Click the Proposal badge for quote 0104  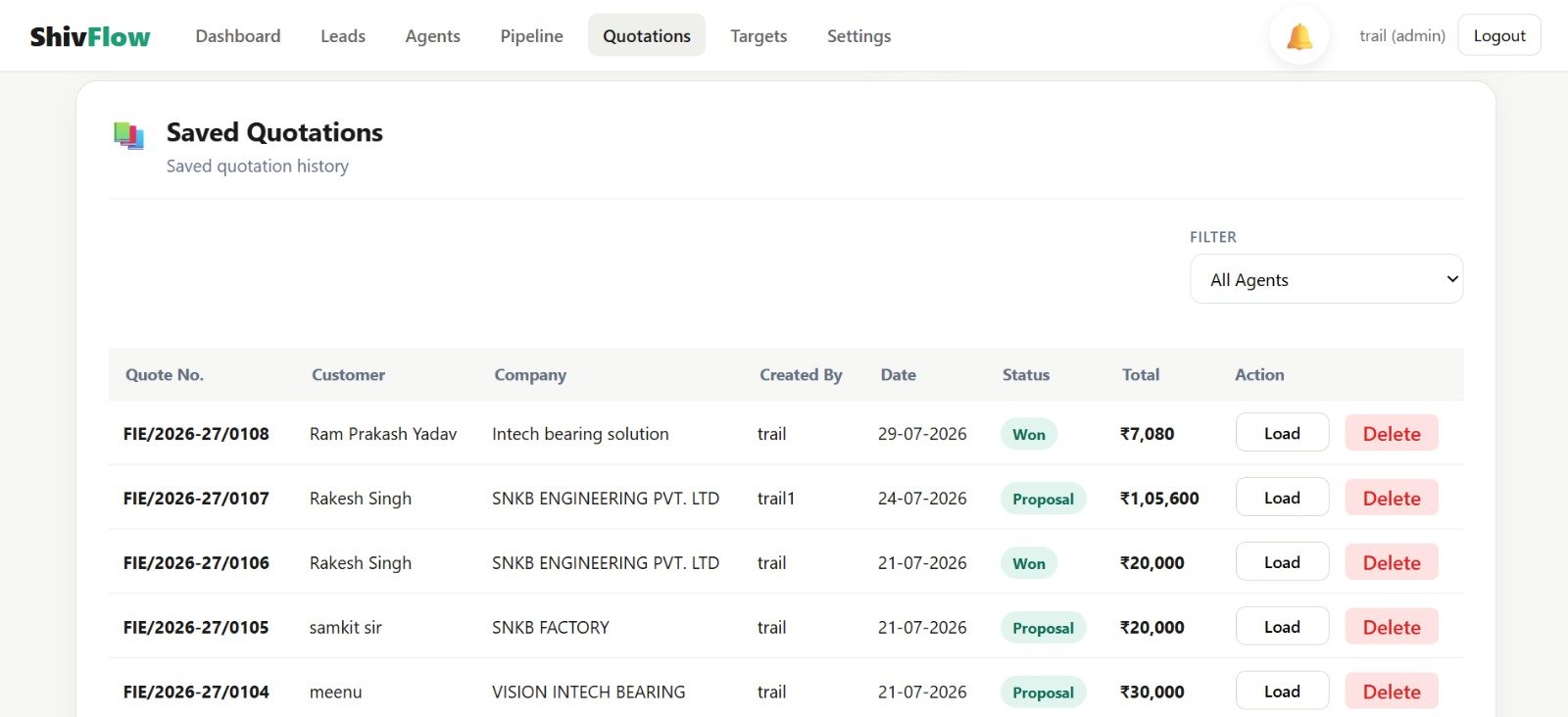coord(1043,693)
